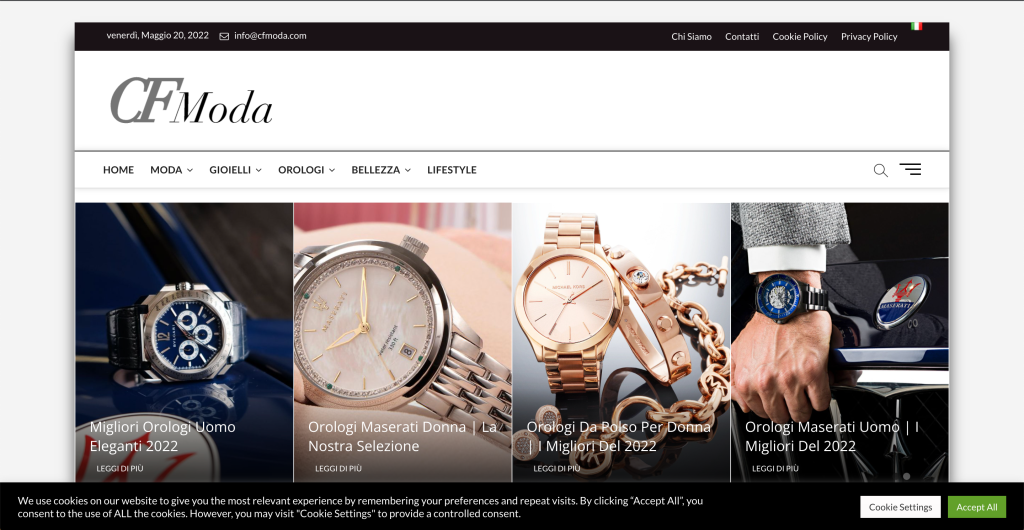Open the Cookie Policy top link
The width and height of the screenshot is (1024, 530).
click(x=799, y=37)
